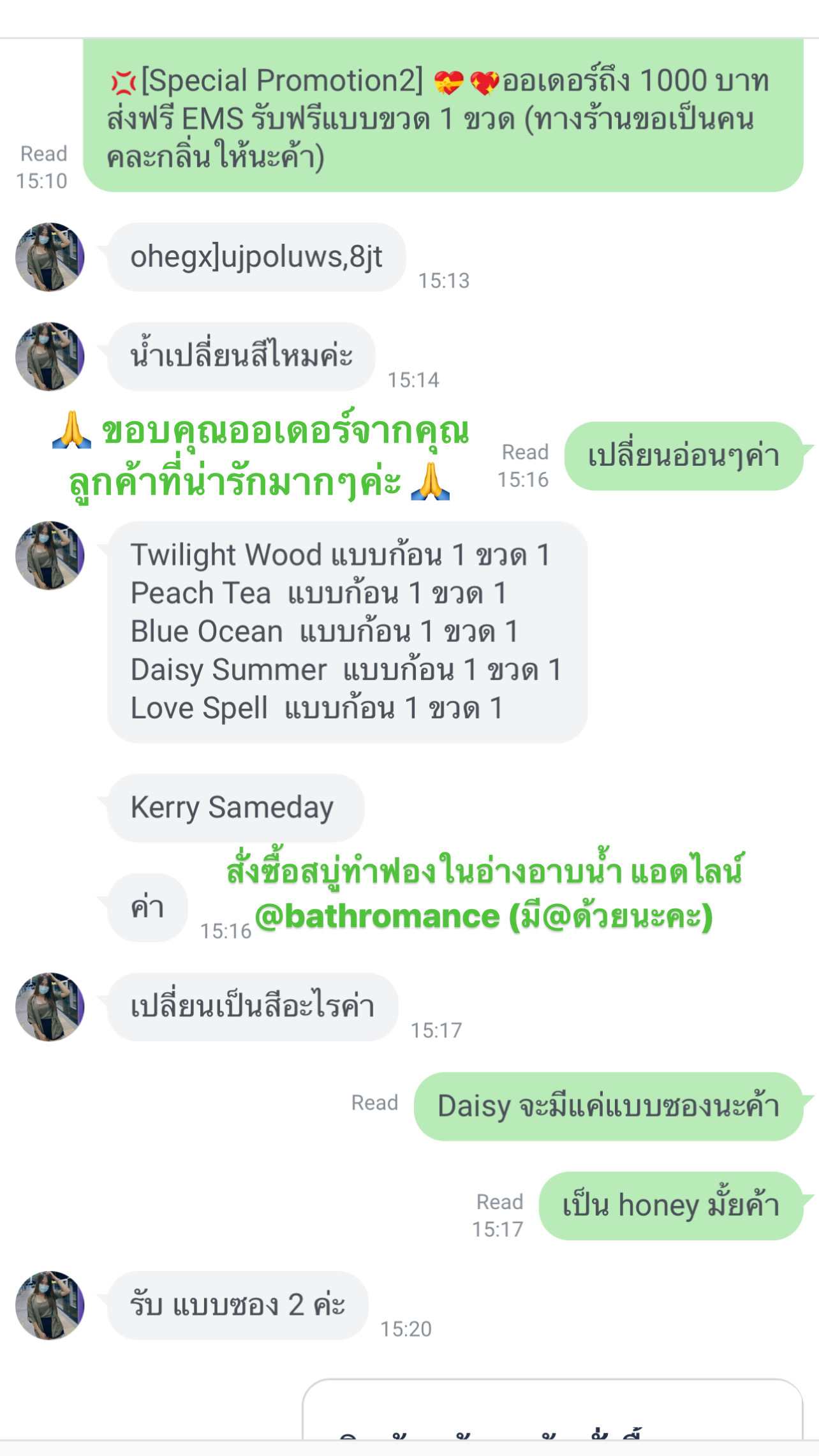The width and height of the screenshot is (819, 1456).
Task: Tap the 'เปลี่ยนเป็นสีอะไรค่า' message bubble
Action: pyautogui.click(x=253, y=1007)
